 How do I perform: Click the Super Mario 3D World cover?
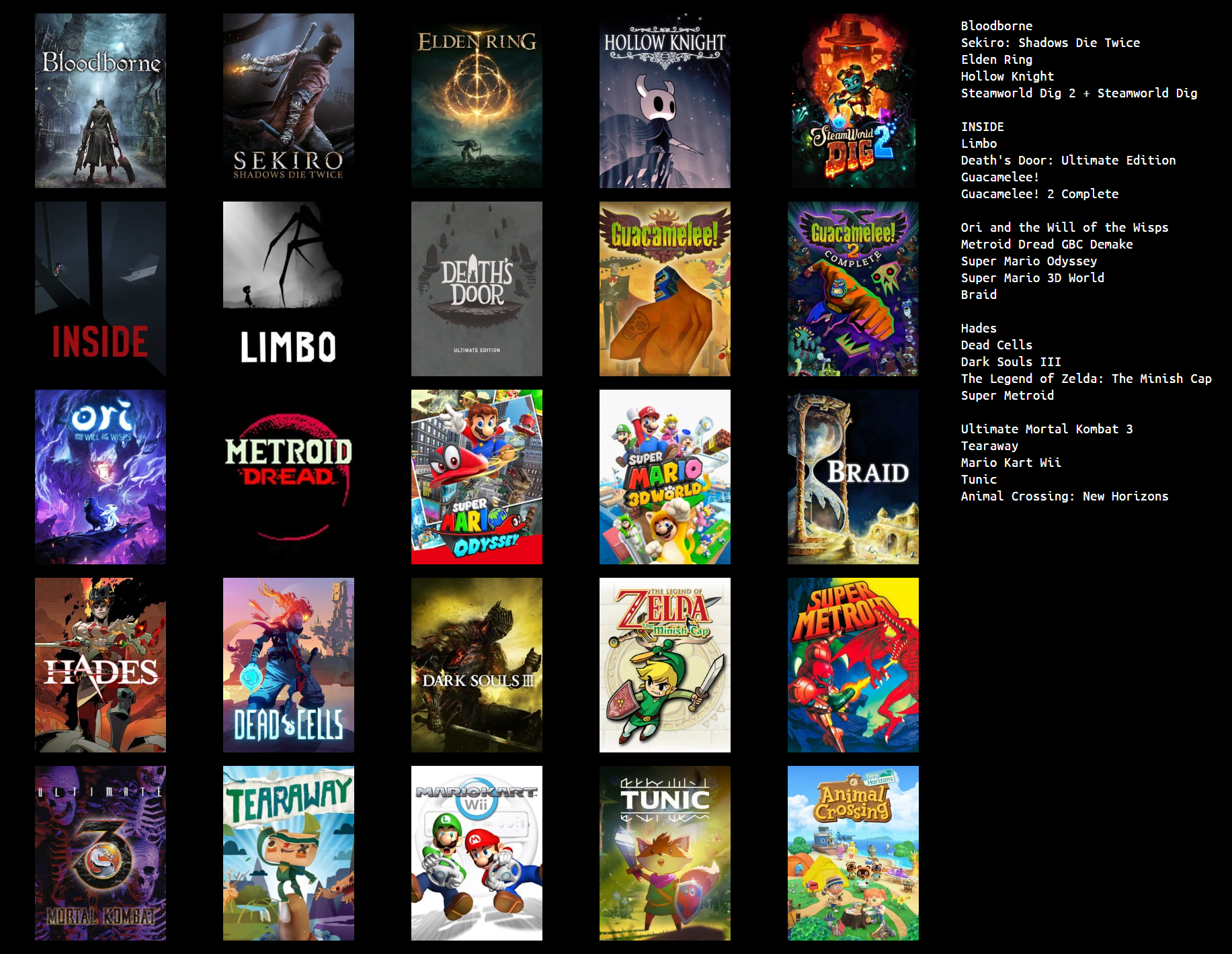[665, 477]
